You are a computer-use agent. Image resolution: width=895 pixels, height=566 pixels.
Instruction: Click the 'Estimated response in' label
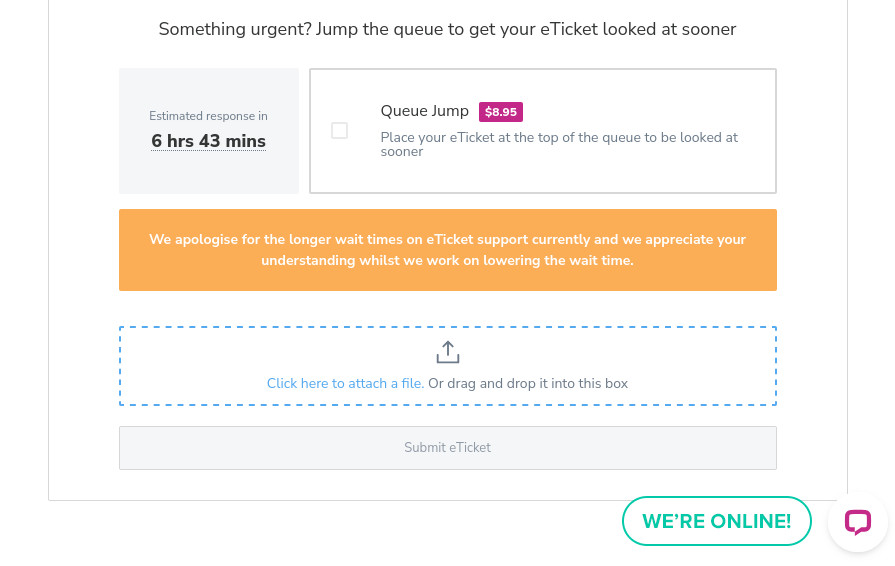click(x=209, y=116)
